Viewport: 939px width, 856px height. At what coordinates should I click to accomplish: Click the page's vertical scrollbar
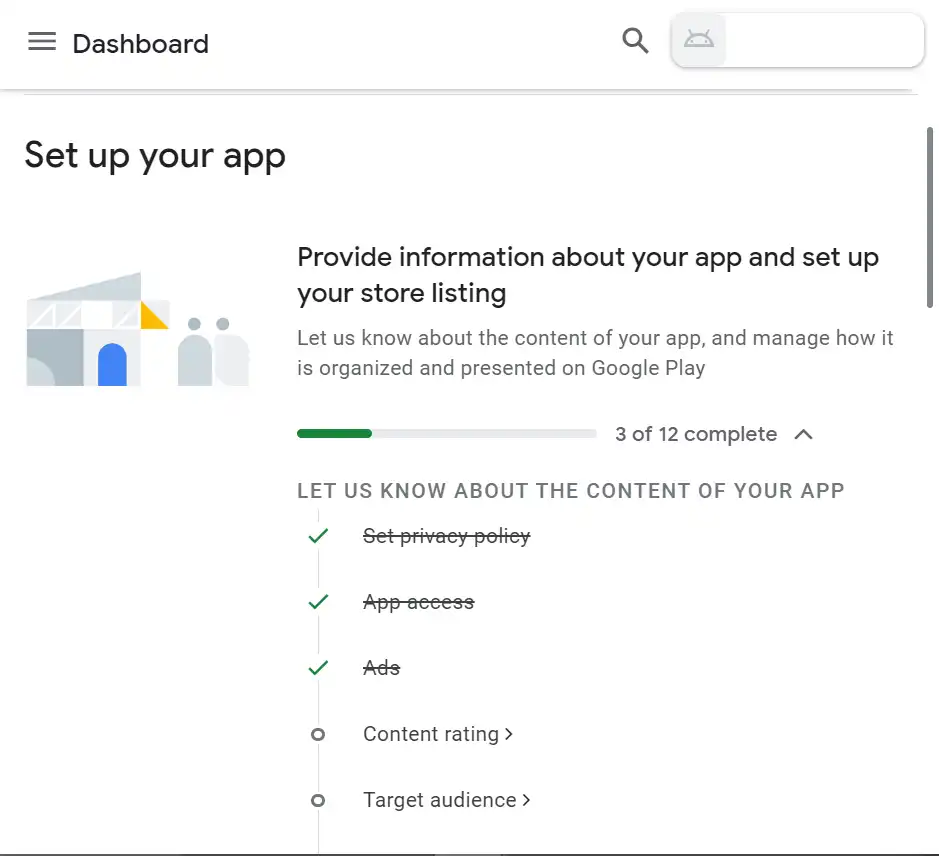pos(931,220)
